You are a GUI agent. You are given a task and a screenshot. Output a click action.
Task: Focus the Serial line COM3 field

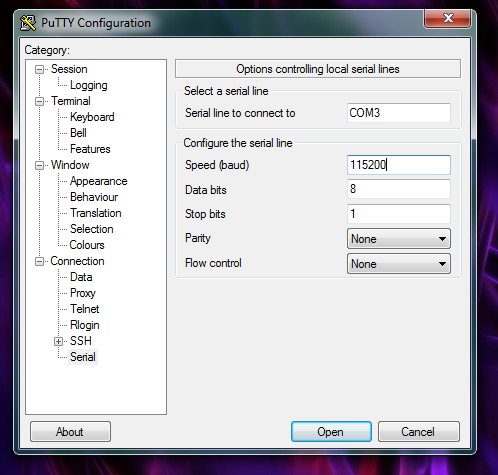coord(399,113)
